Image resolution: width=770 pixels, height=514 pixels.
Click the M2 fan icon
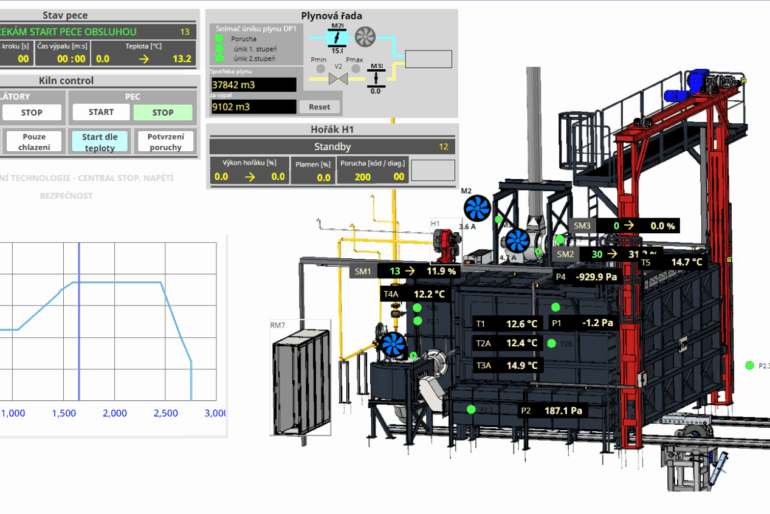(x=477, y=207)
